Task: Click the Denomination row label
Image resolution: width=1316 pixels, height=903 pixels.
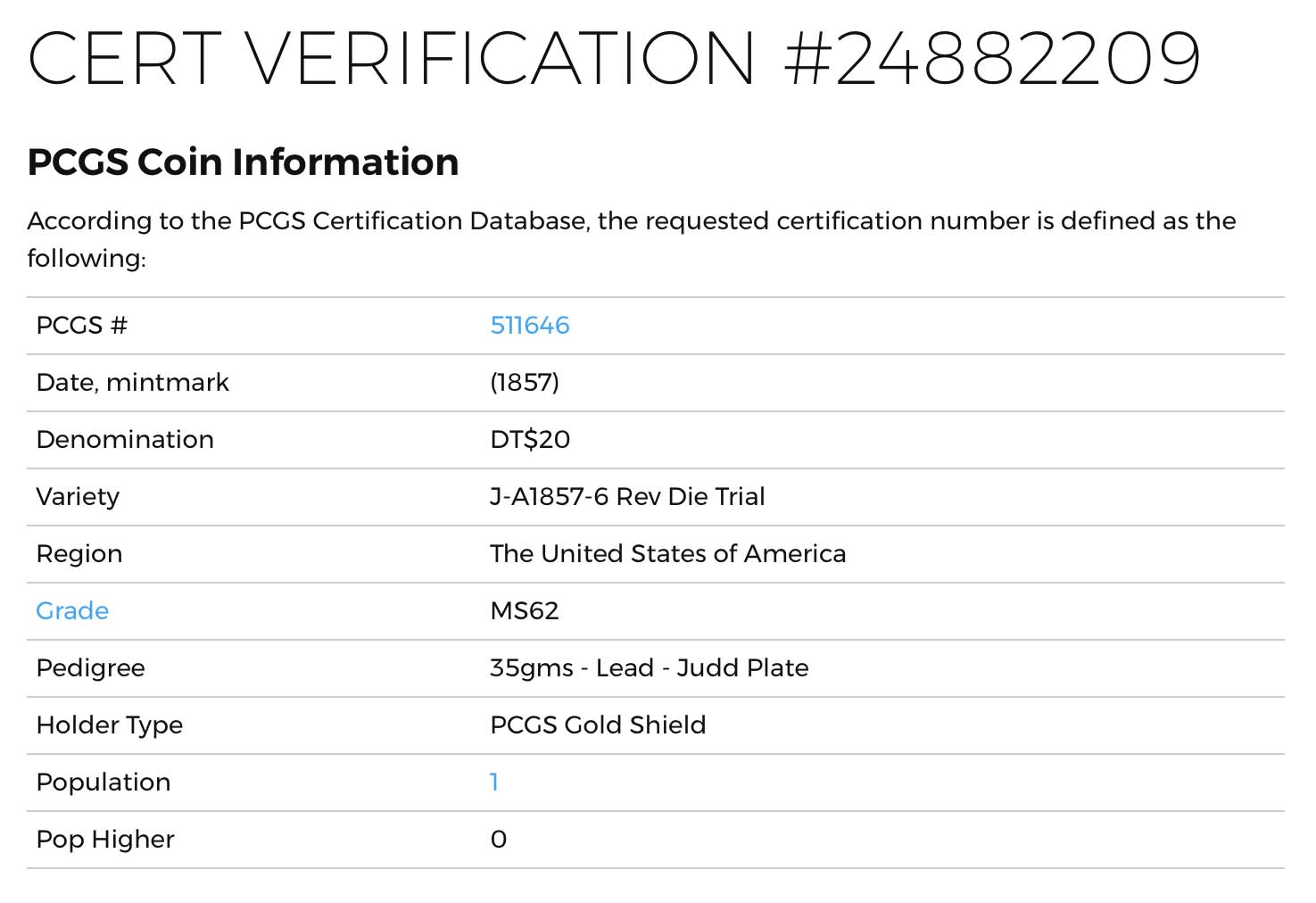Action: [125, 440]
